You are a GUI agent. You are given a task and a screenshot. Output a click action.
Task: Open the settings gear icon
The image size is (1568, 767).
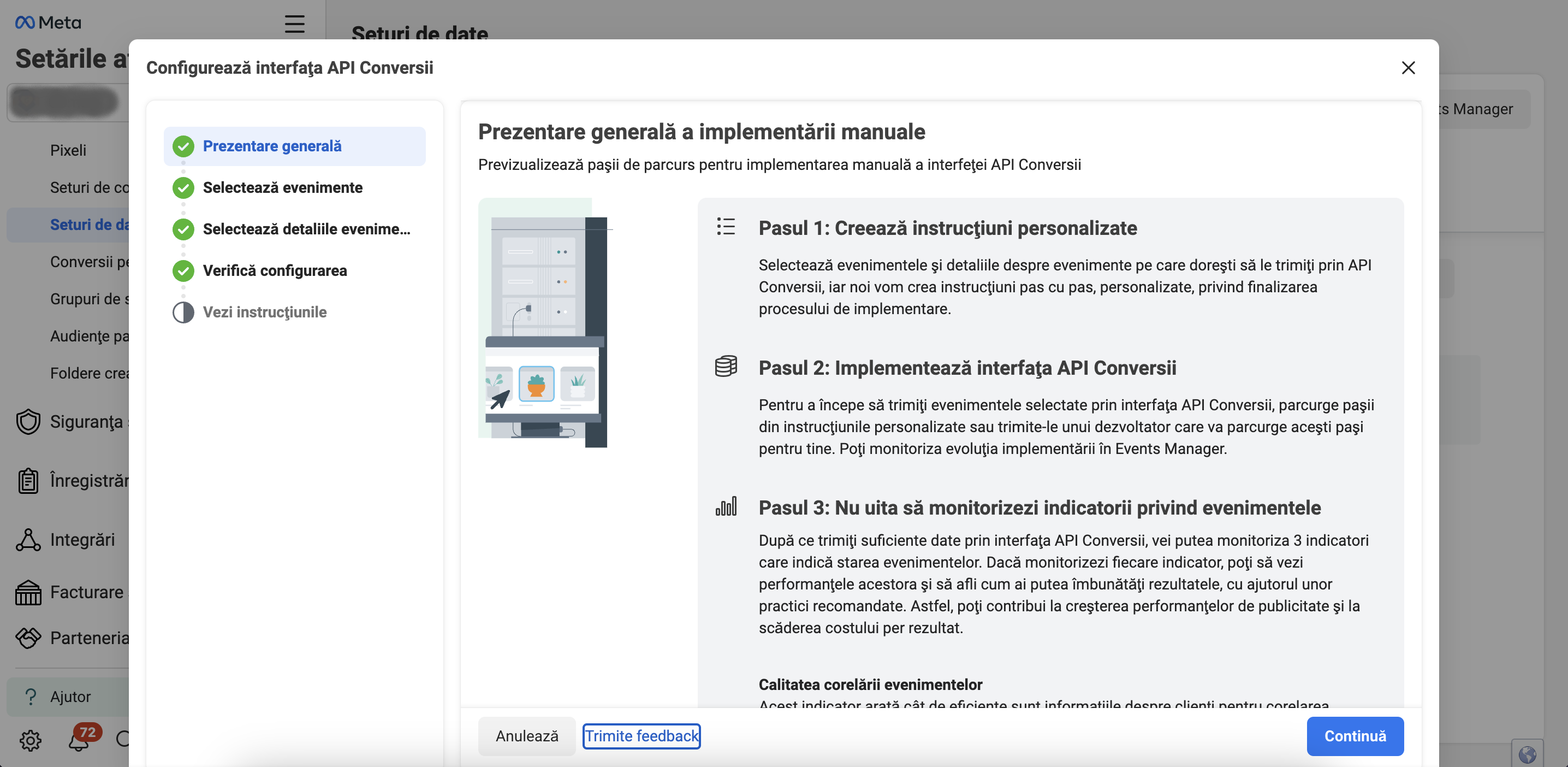pyautogui.click(x=30, y=741)
